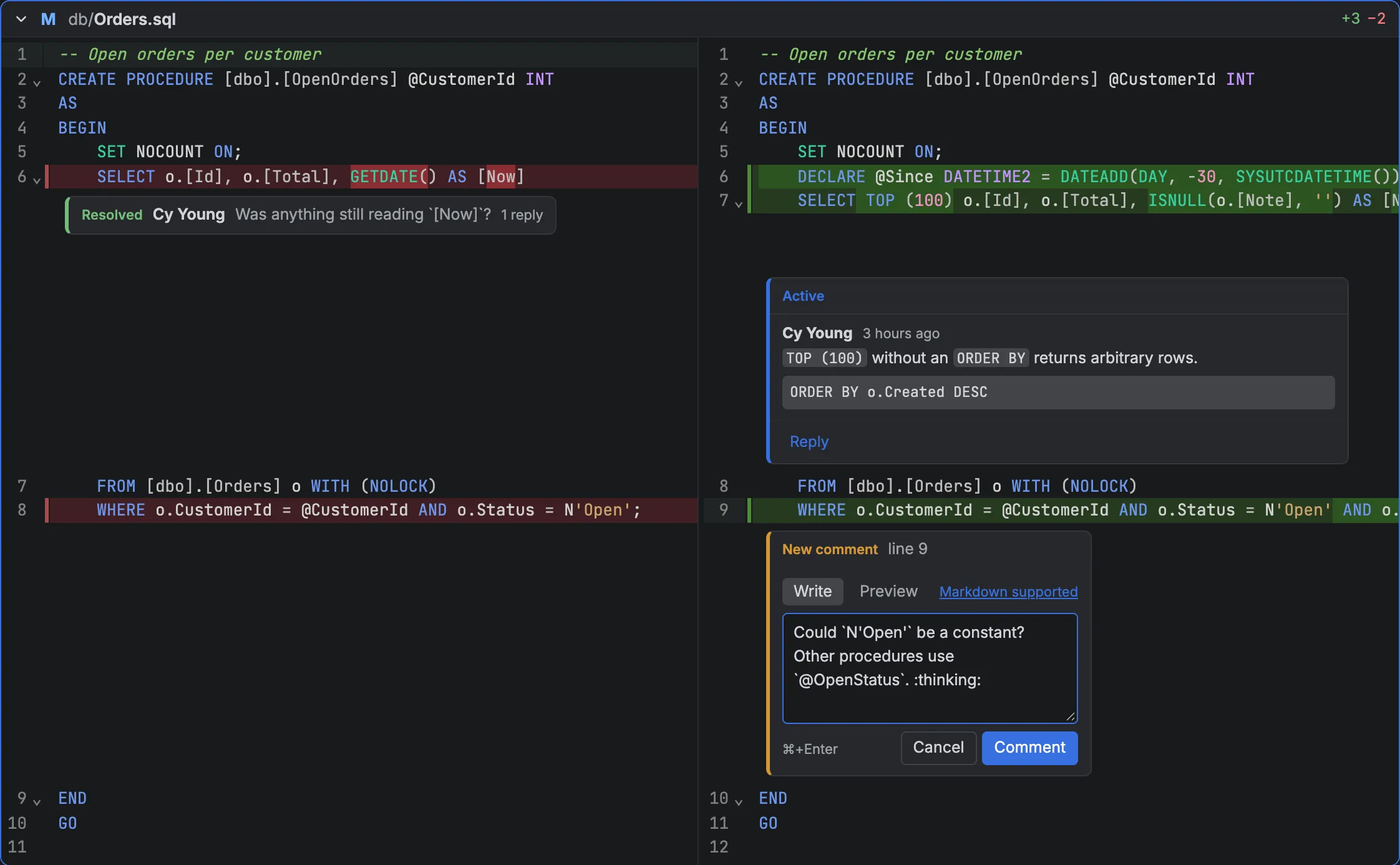Expand the Resolved thread by Cy Young
Screen dimensions: 1400x865
click(311, 215)
